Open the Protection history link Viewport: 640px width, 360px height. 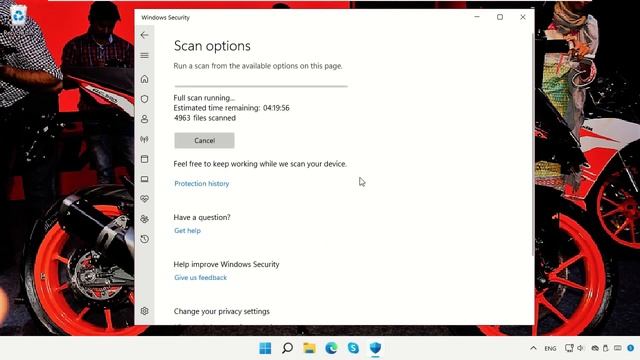(x=202, y=184)
